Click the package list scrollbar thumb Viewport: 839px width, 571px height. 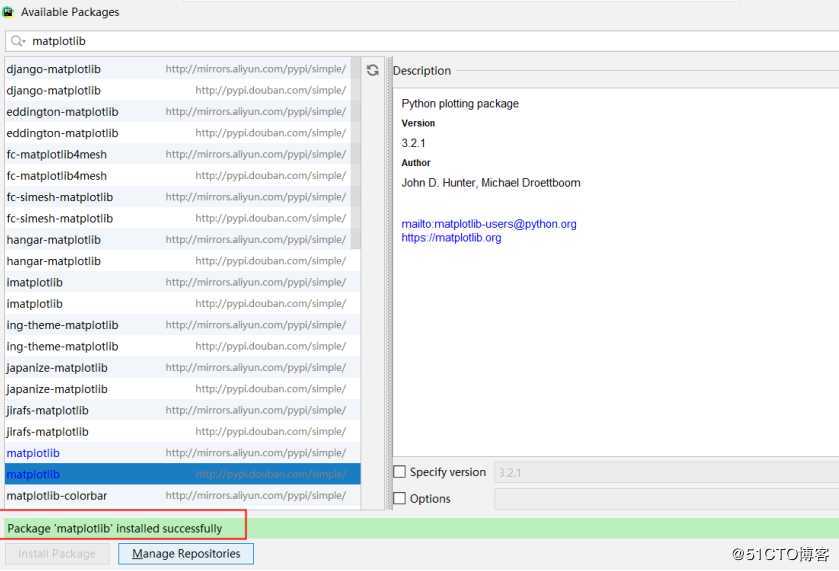(356, 153)
